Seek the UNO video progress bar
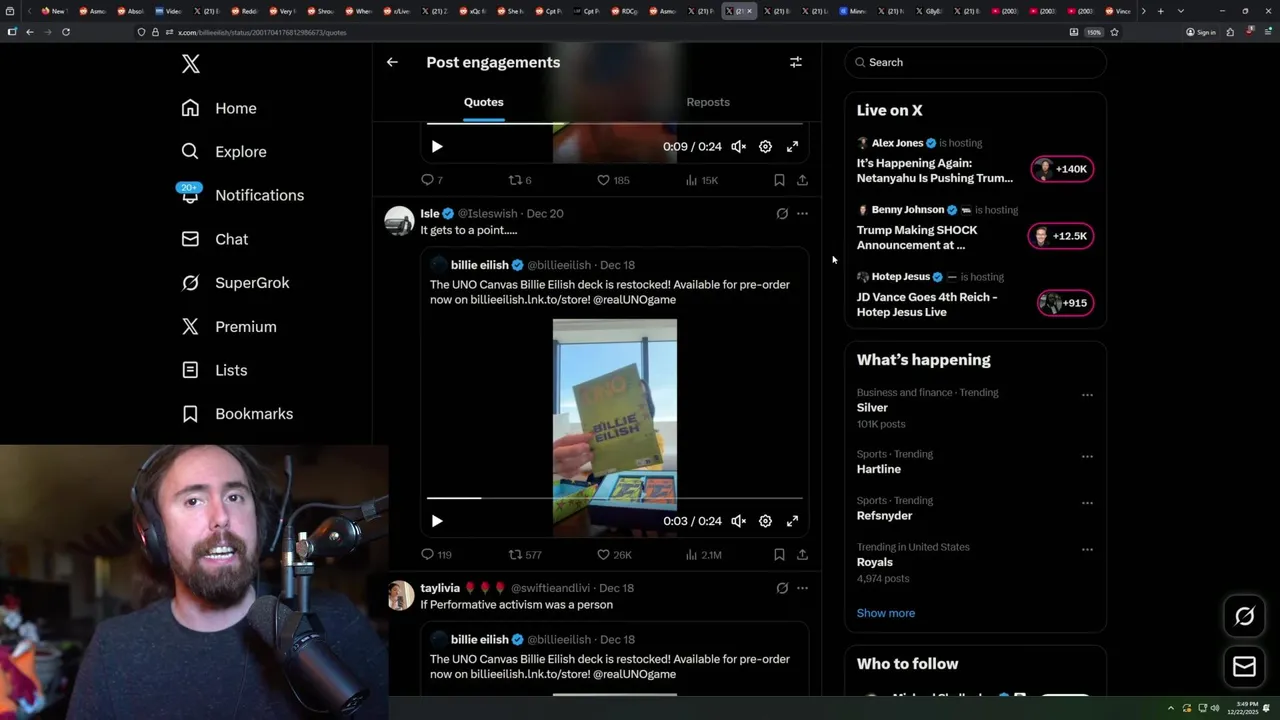The image size is (1280, 720). [x=615, y=498]
